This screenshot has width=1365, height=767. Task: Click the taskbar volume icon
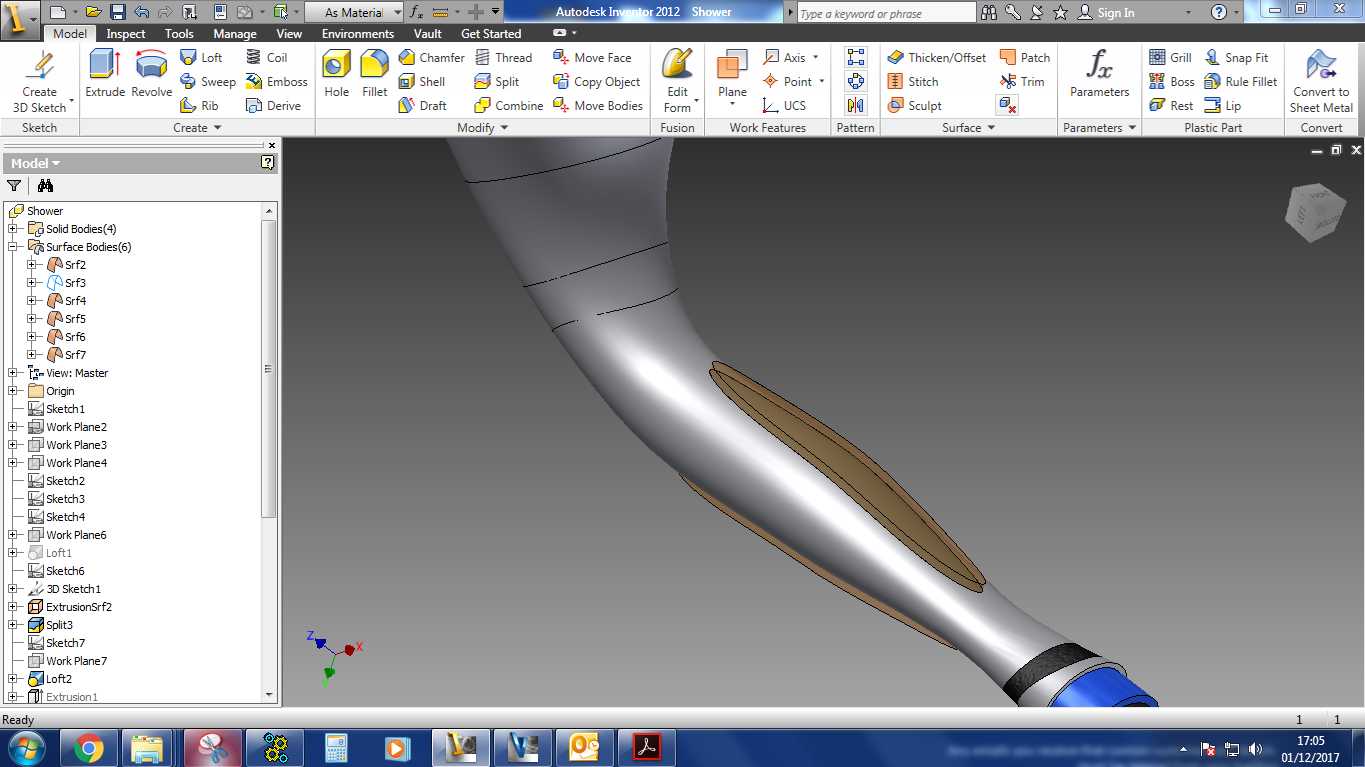[1255, 748]
